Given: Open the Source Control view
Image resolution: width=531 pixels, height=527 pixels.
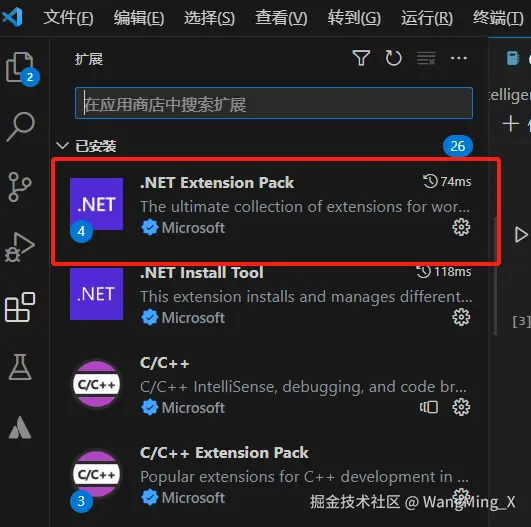Looking at the screenshot, I should [x=20, y=187].
